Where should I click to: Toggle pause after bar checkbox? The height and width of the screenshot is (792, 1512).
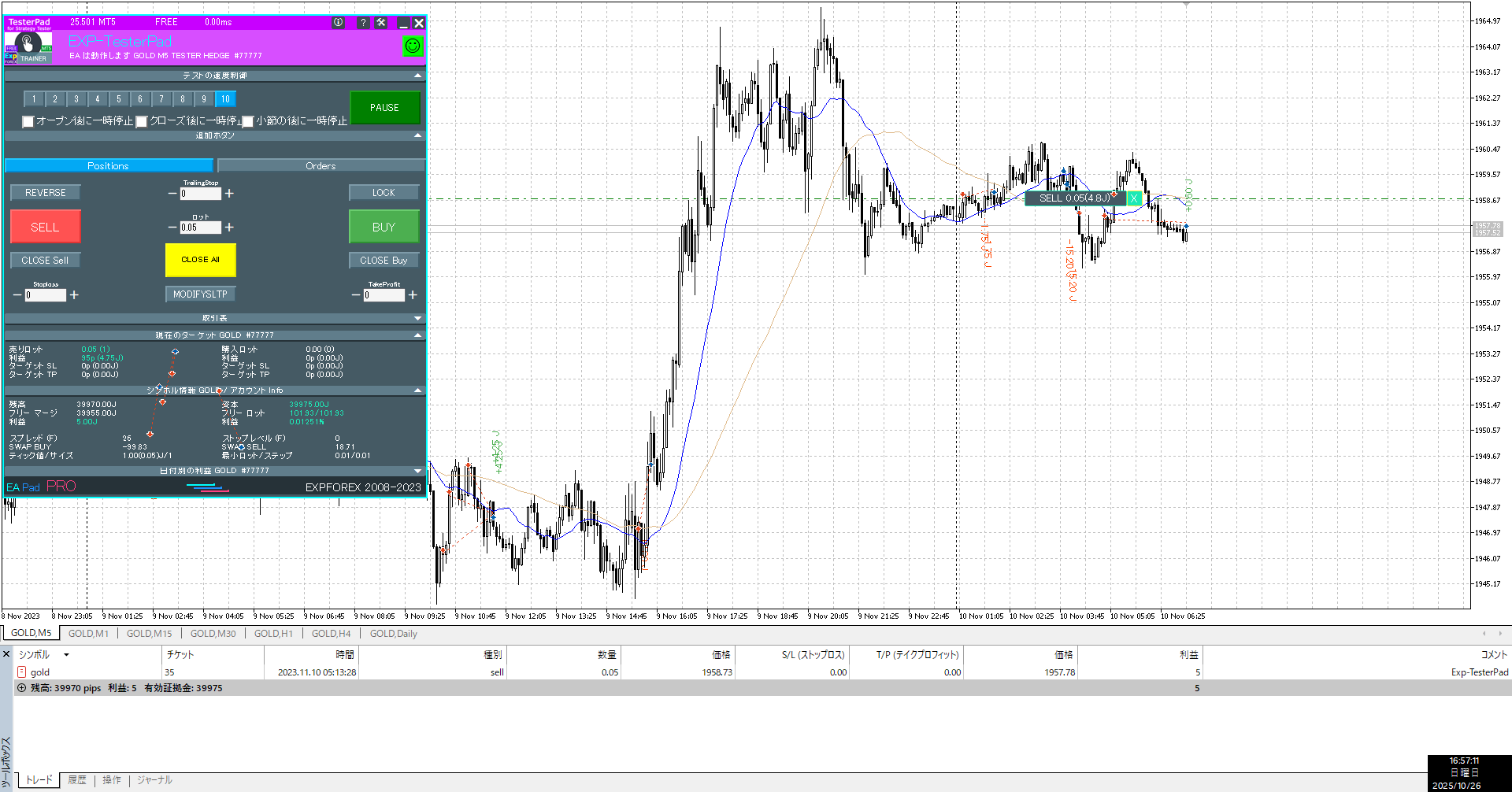248,121
